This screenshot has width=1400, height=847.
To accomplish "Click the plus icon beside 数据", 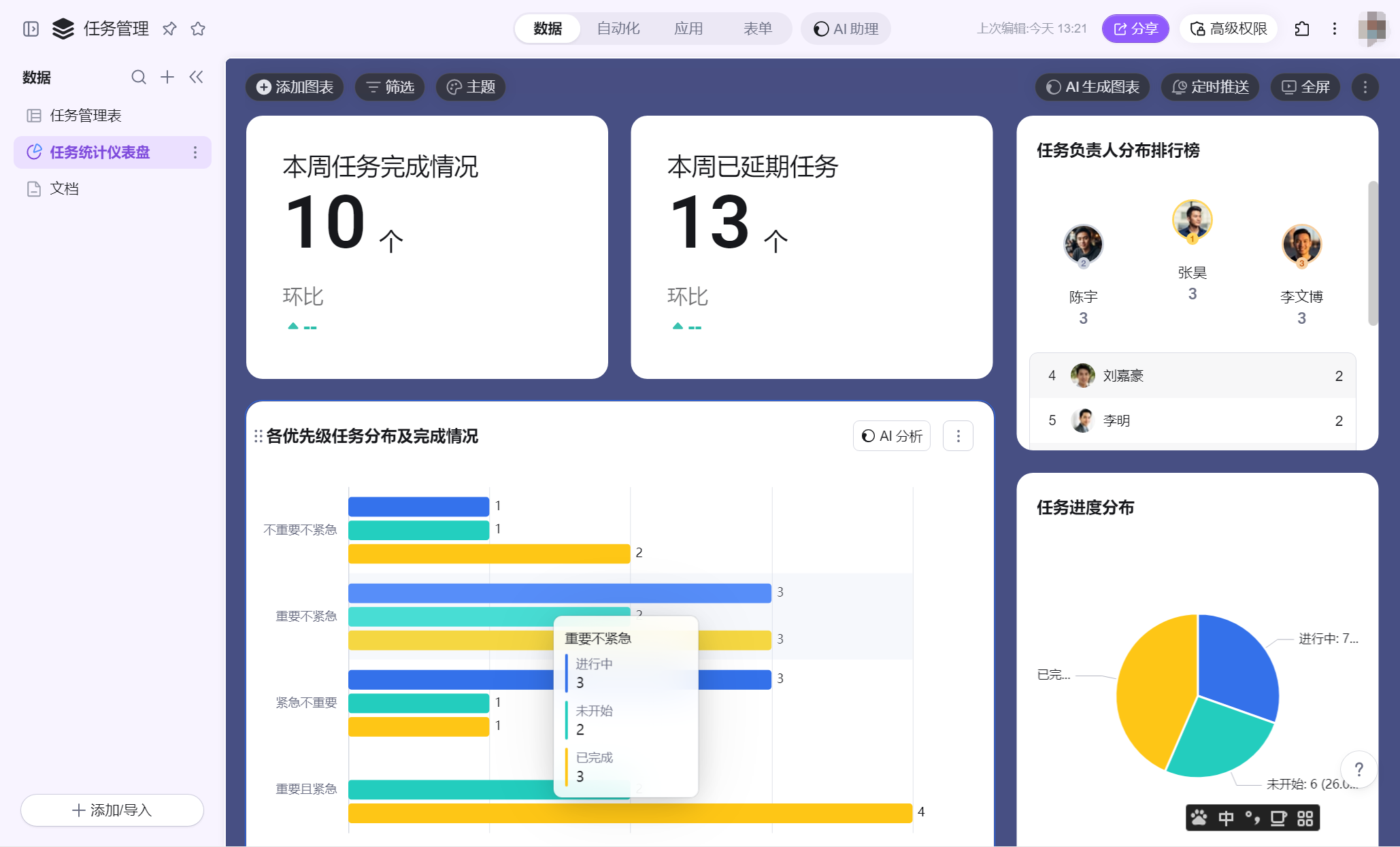I will click(167, 77).
